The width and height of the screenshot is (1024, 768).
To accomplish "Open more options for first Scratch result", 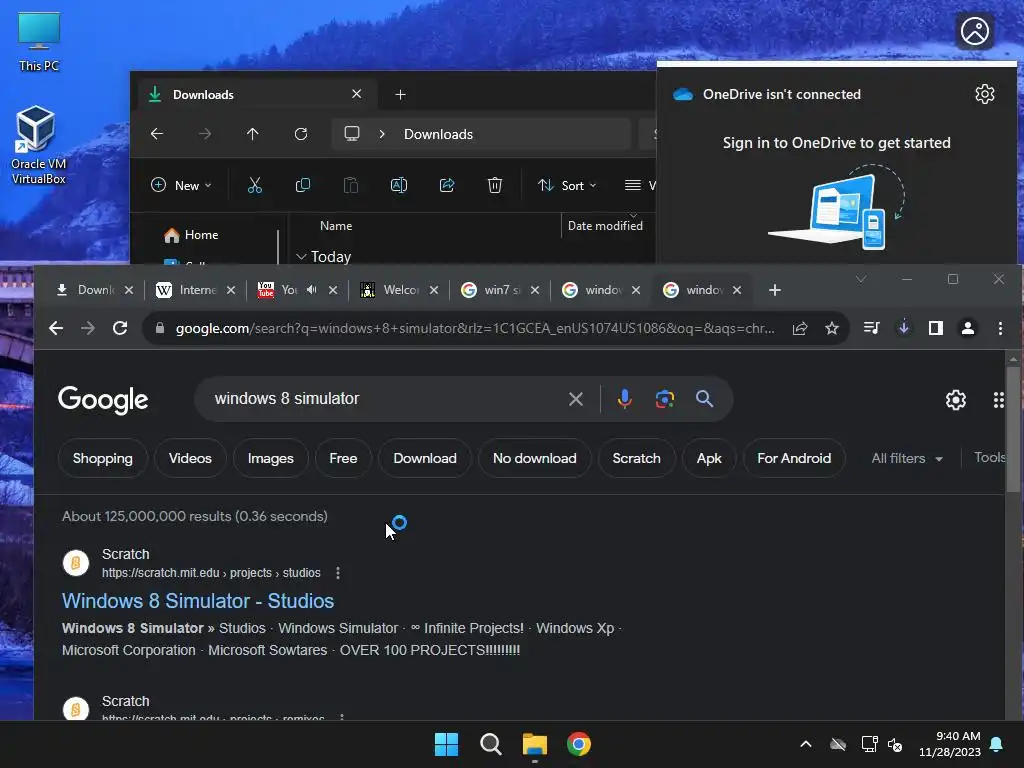I will coord(338,573).
